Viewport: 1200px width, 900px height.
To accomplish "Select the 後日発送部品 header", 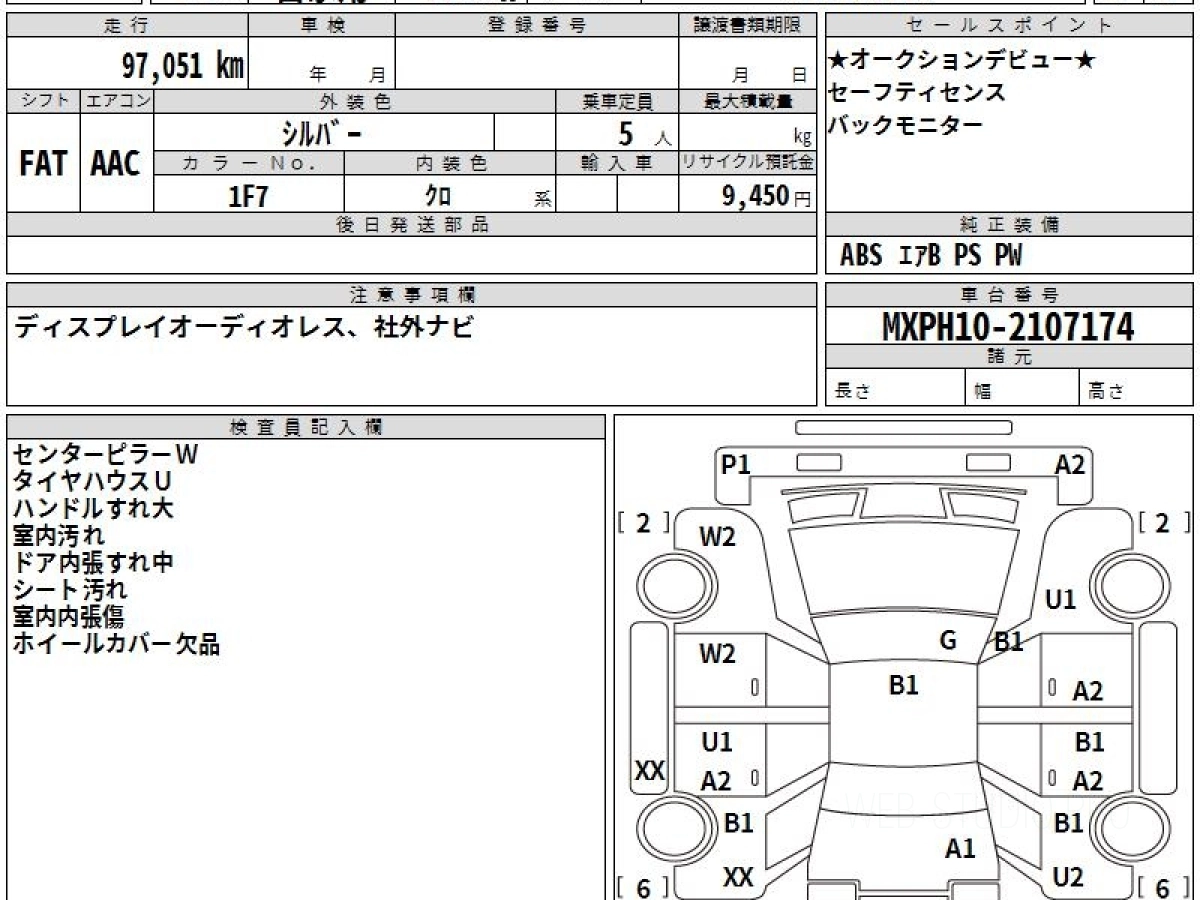I will (x=412, y=225).
